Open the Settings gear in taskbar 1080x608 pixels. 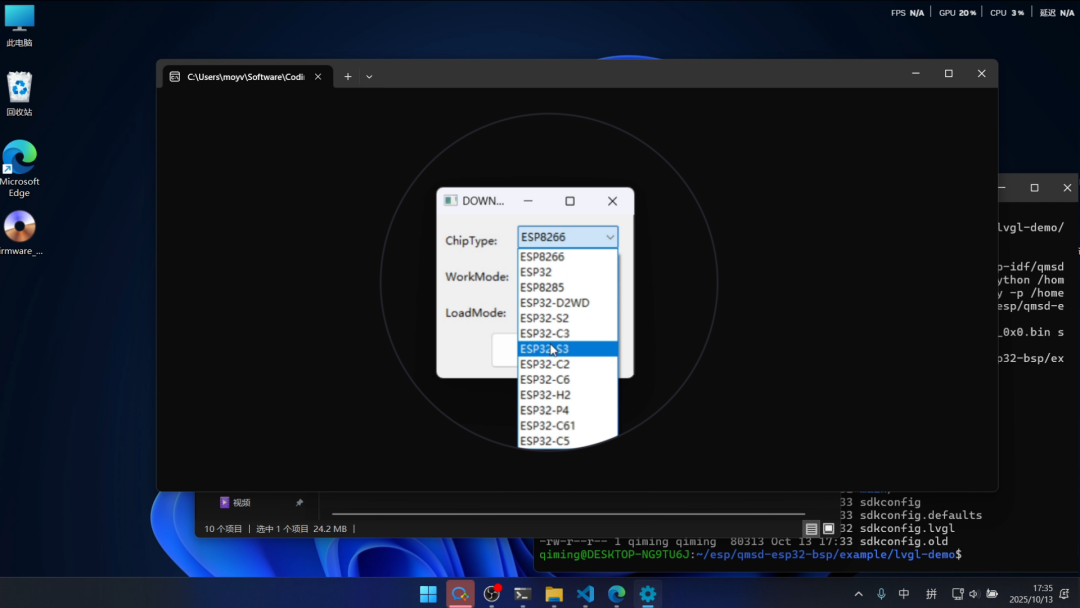pyautogui.click(x=648, y=594)
